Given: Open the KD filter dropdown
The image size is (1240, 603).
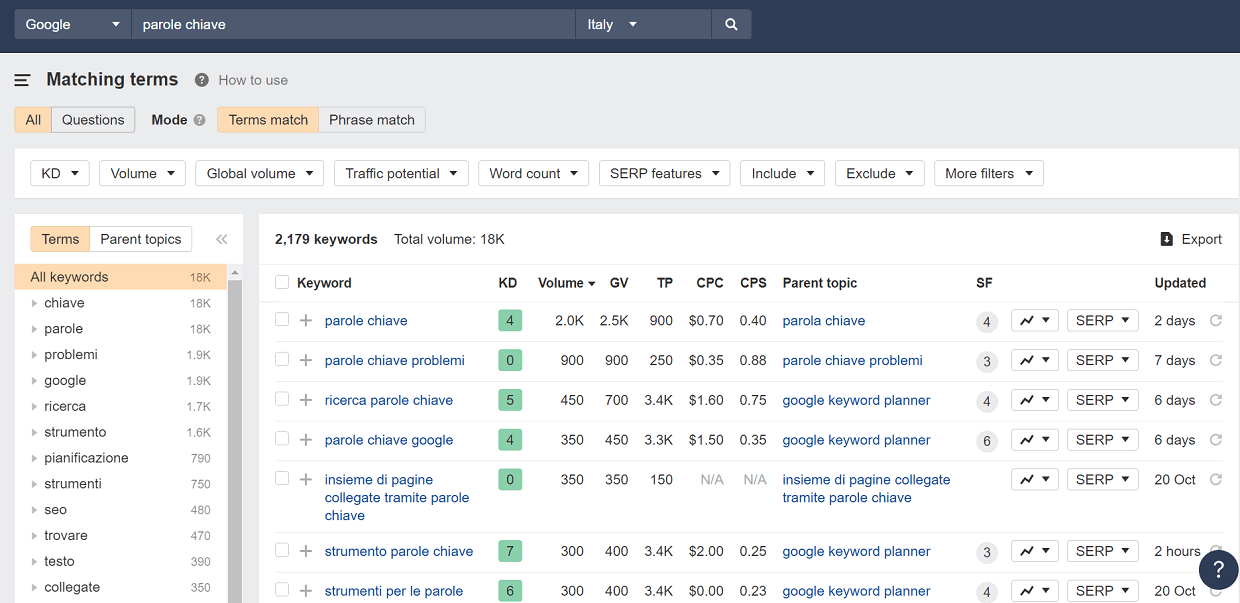Looking at the screenshot, I should [x=60, y=173].
